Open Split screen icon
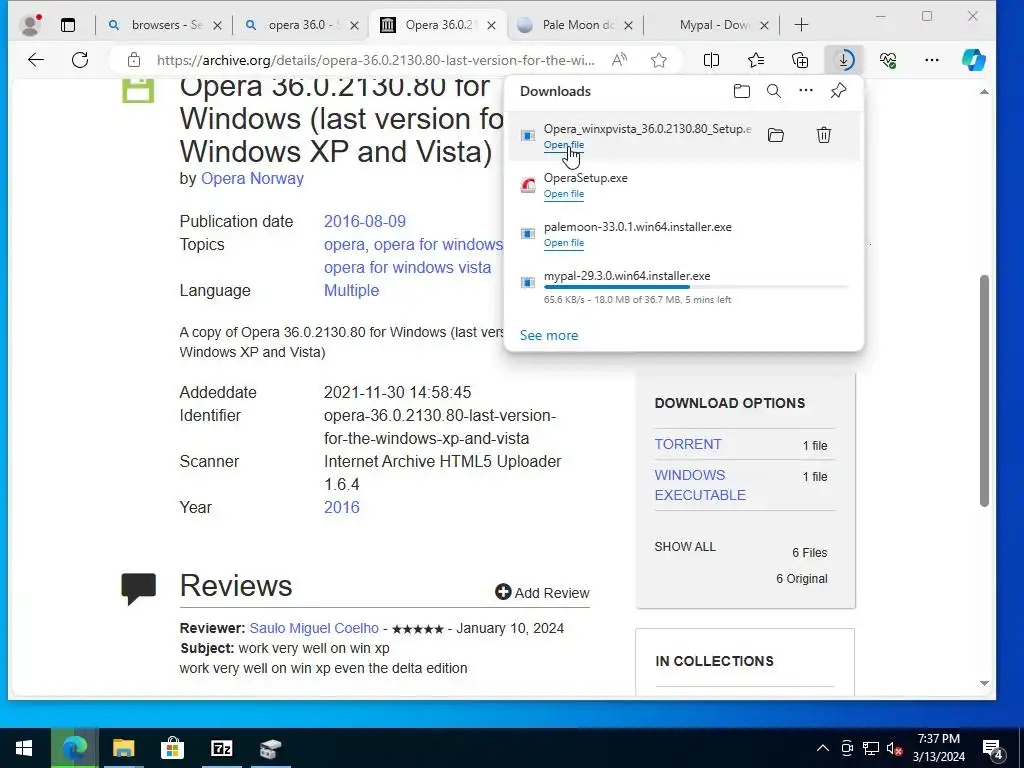This screenshot has height=768, width=1024. pyautogui.click(x=711, y=60)
